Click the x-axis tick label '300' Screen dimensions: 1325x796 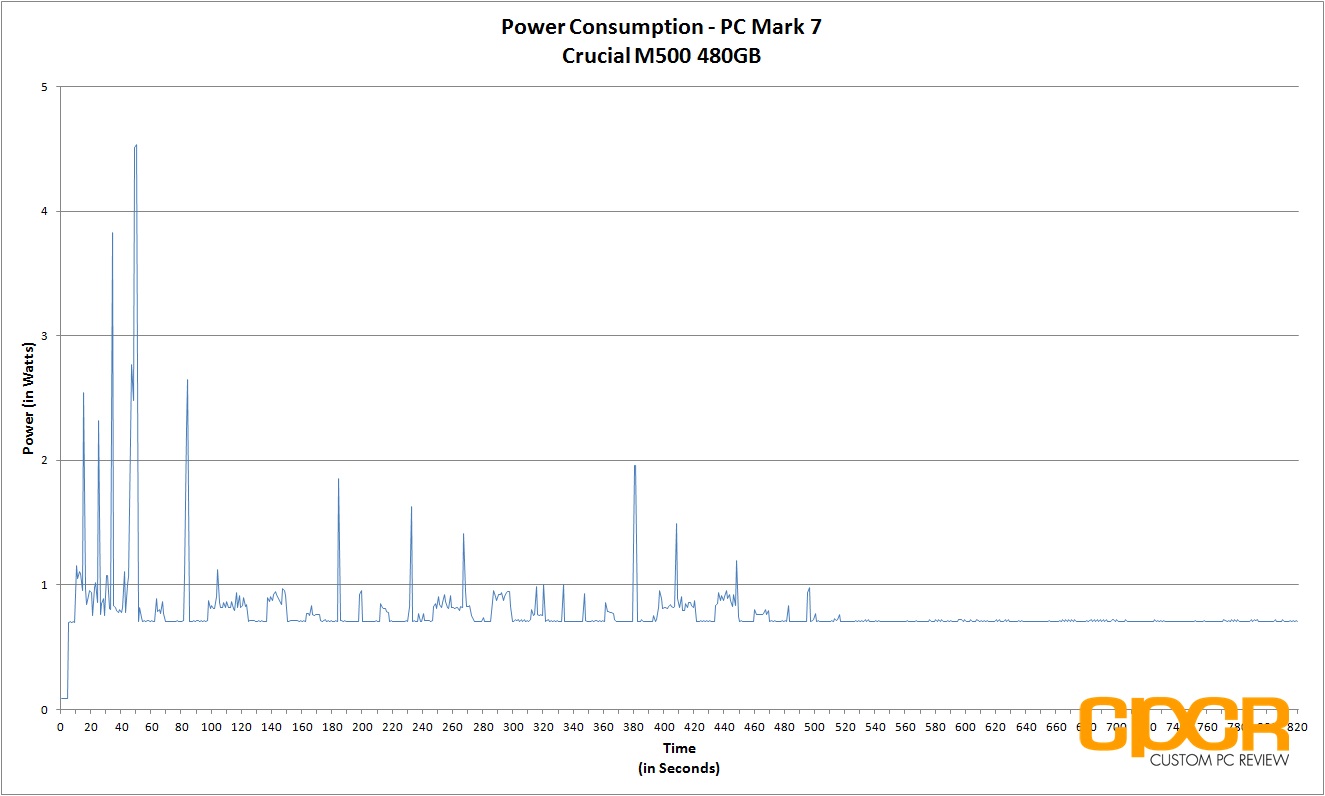click(x=513, y=727)
